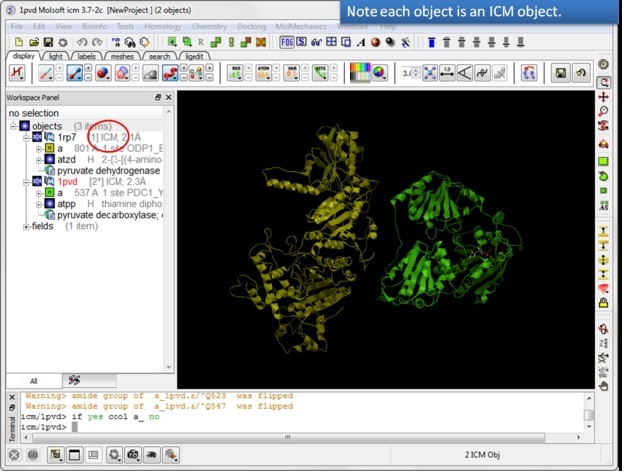630x476 pixels.
Task: Toggle display square for 1rp7 object
Action: [x=37, y=137]
